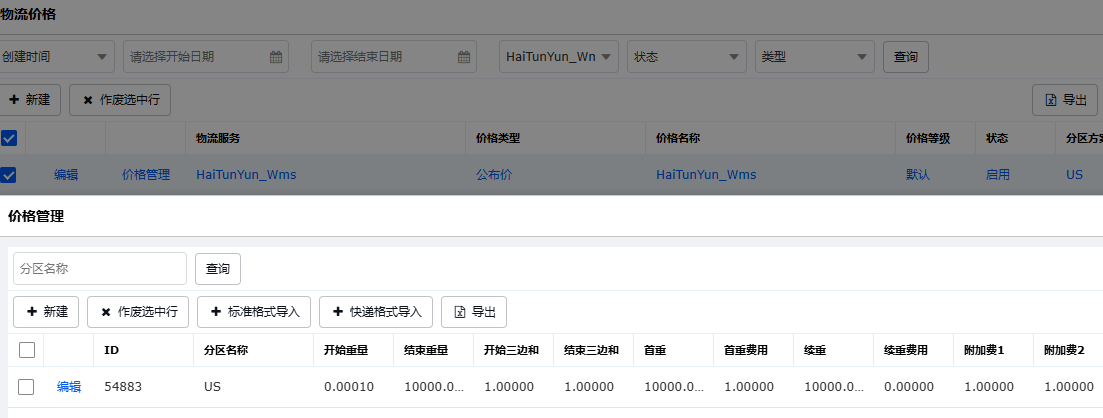Click 结束重量 column header
This screenshot has height=418, width=1103.
tap(426, 350)
